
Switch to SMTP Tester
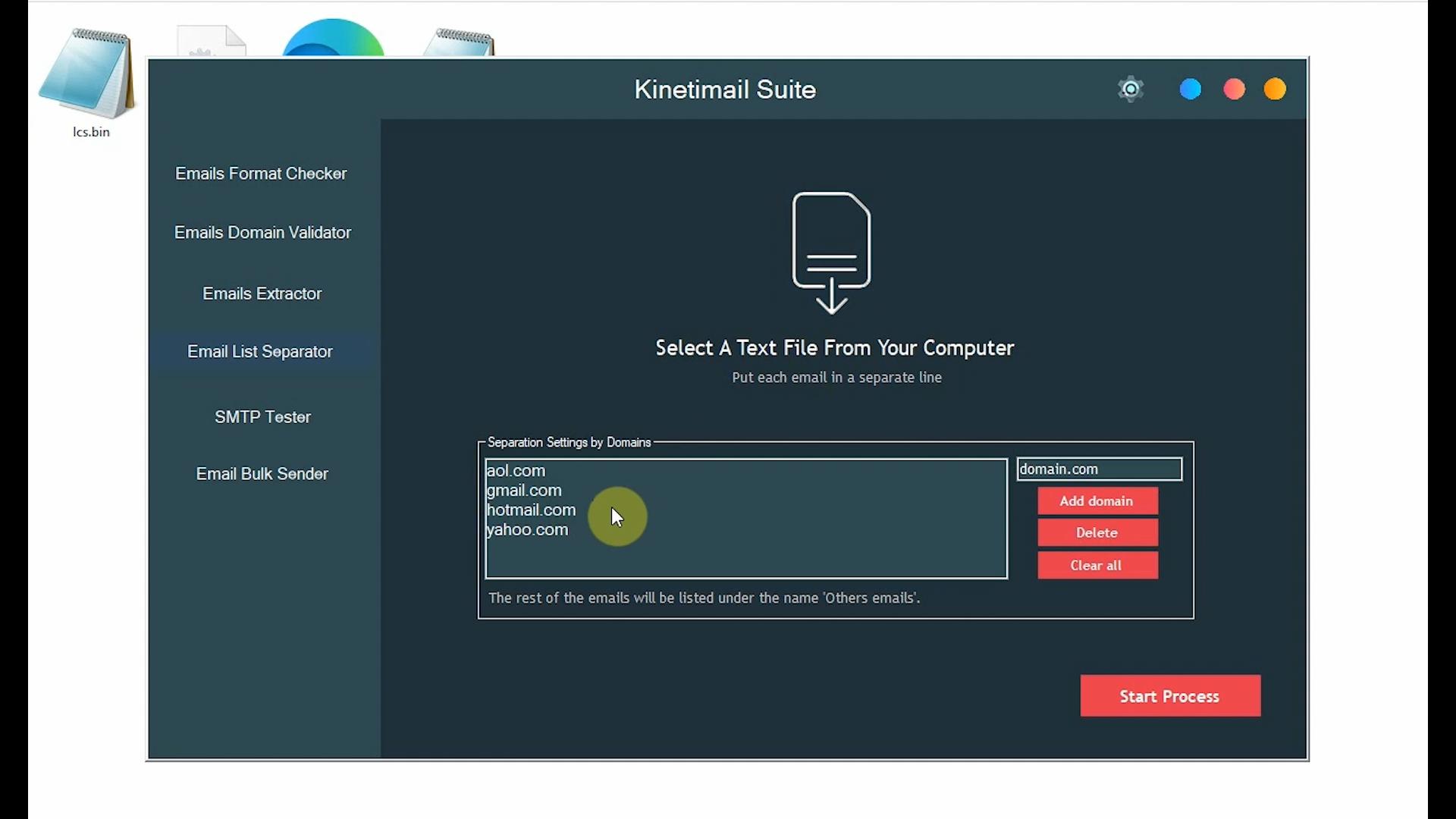tap(262, 416)
